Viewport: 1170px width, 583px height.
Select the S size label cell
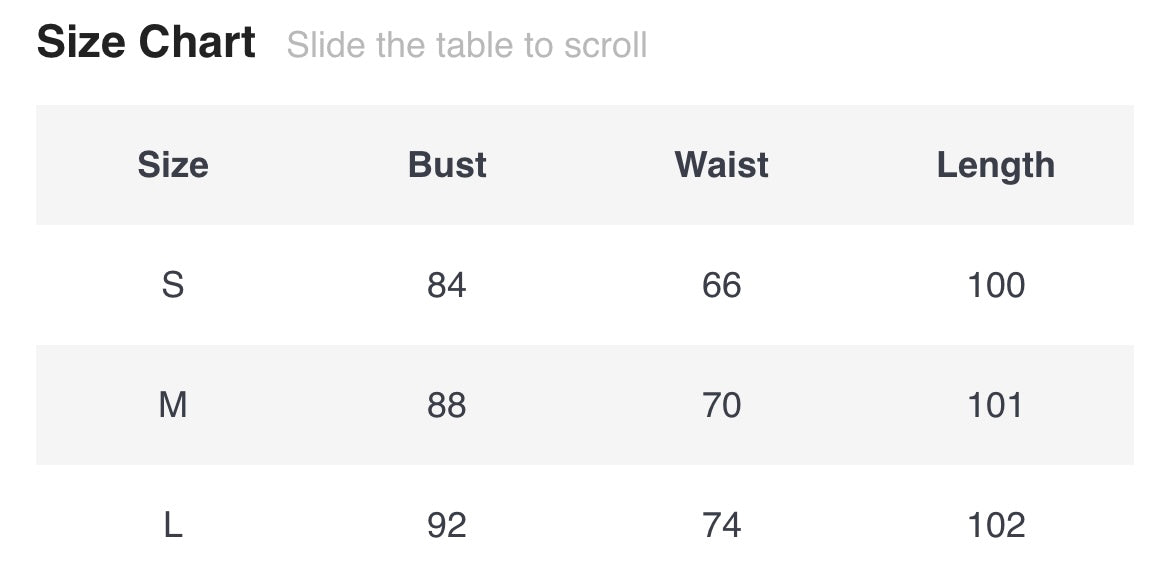[173, 286]
